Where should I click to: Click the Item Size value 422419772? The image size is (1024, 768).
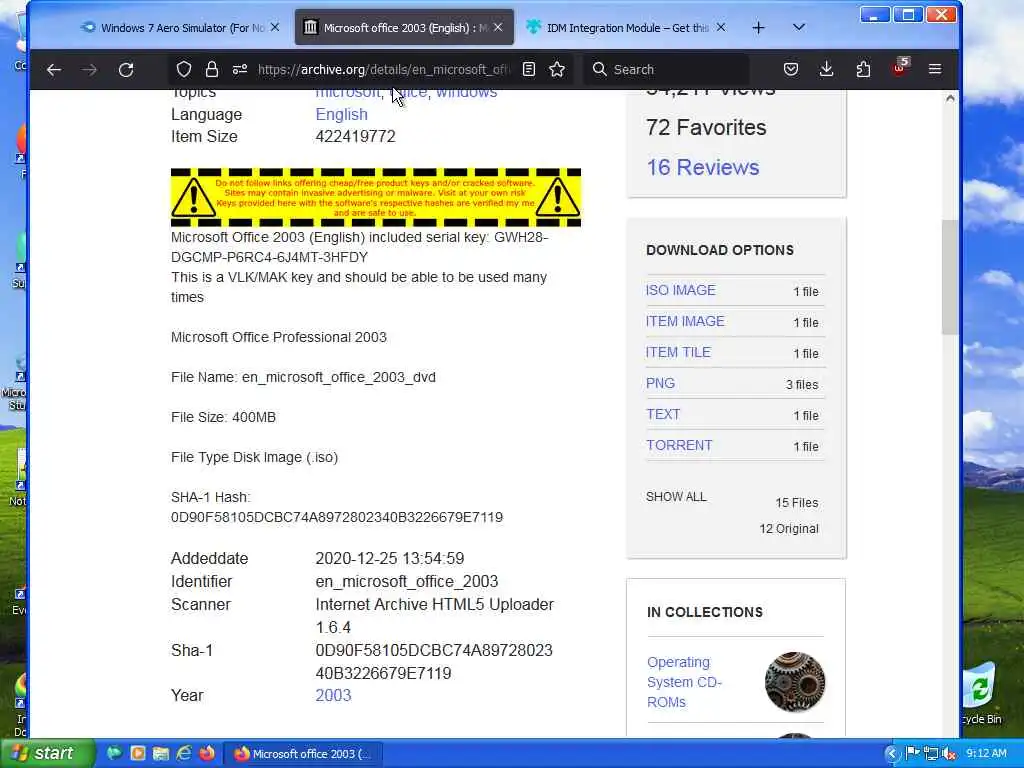tap(355, 136)
